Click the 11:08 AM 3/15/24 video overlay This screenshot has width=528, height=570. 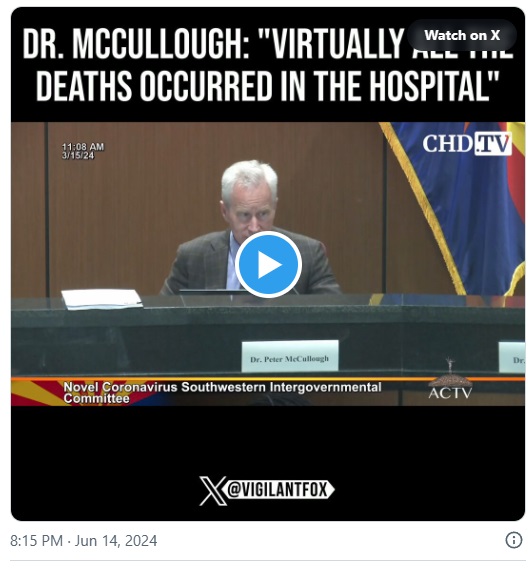83,151
